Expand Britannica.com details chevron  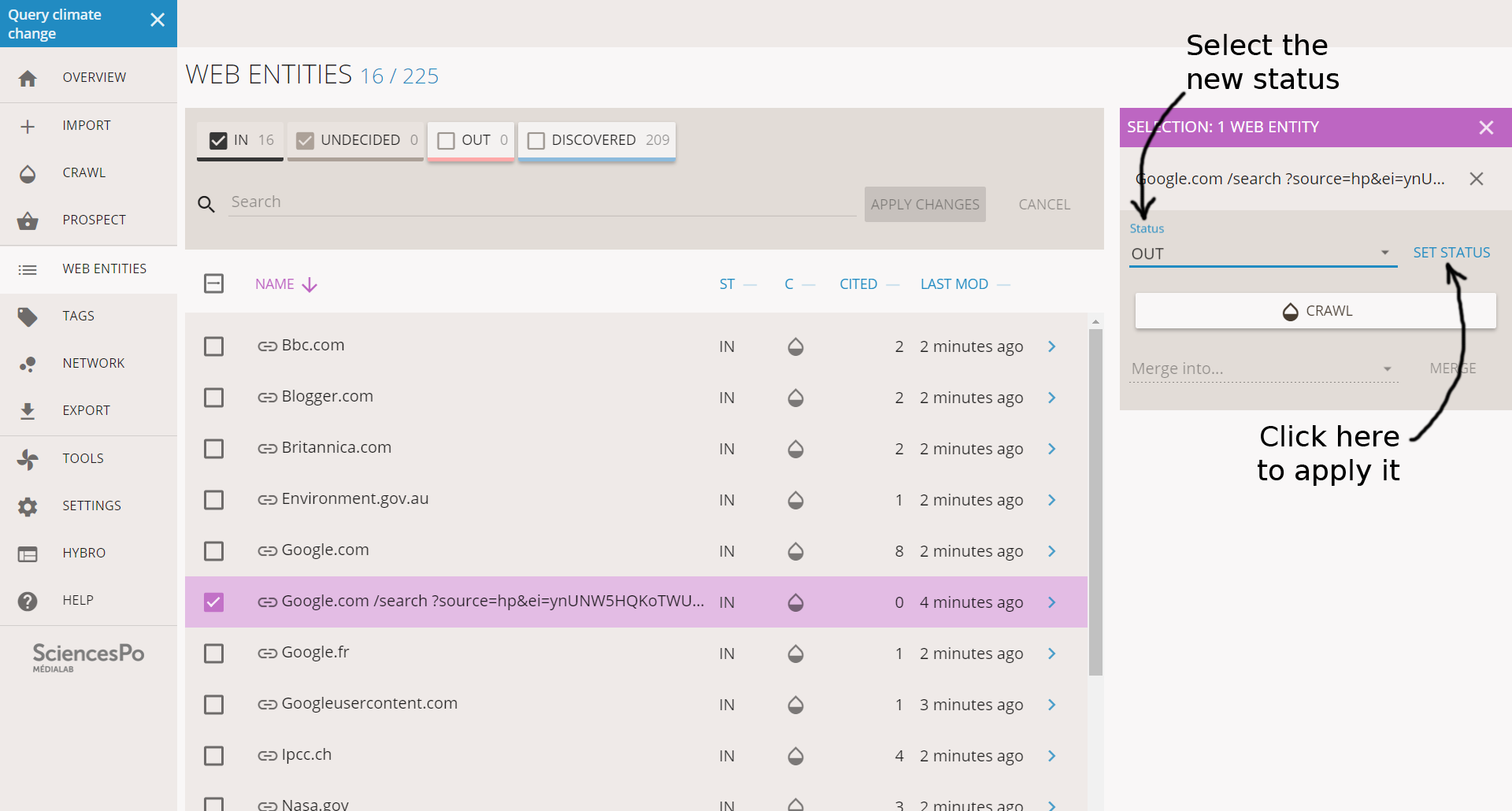1051,449
